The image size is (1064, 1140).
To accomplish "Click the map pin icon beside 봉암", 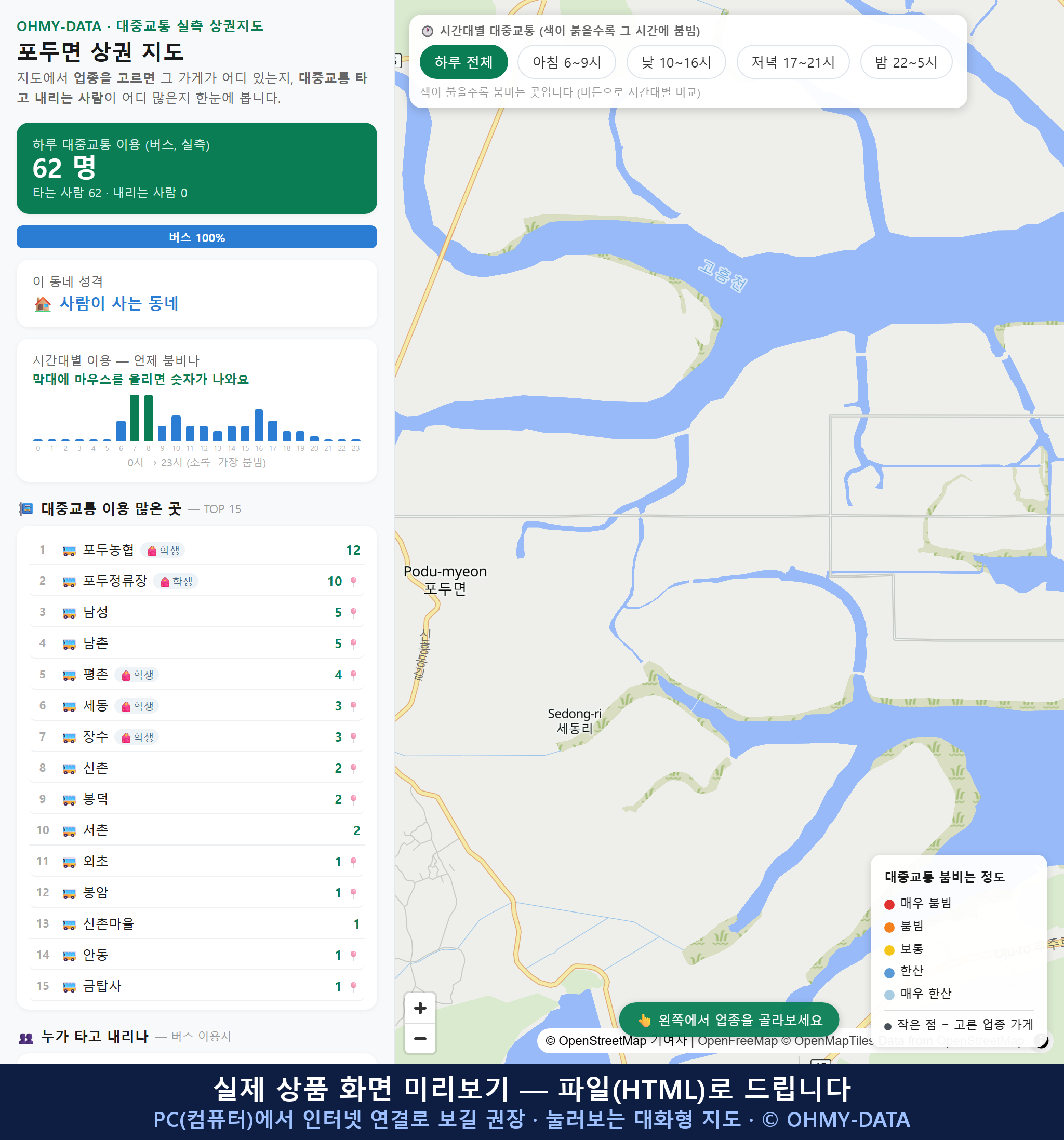I will click(x=353, y=893).
